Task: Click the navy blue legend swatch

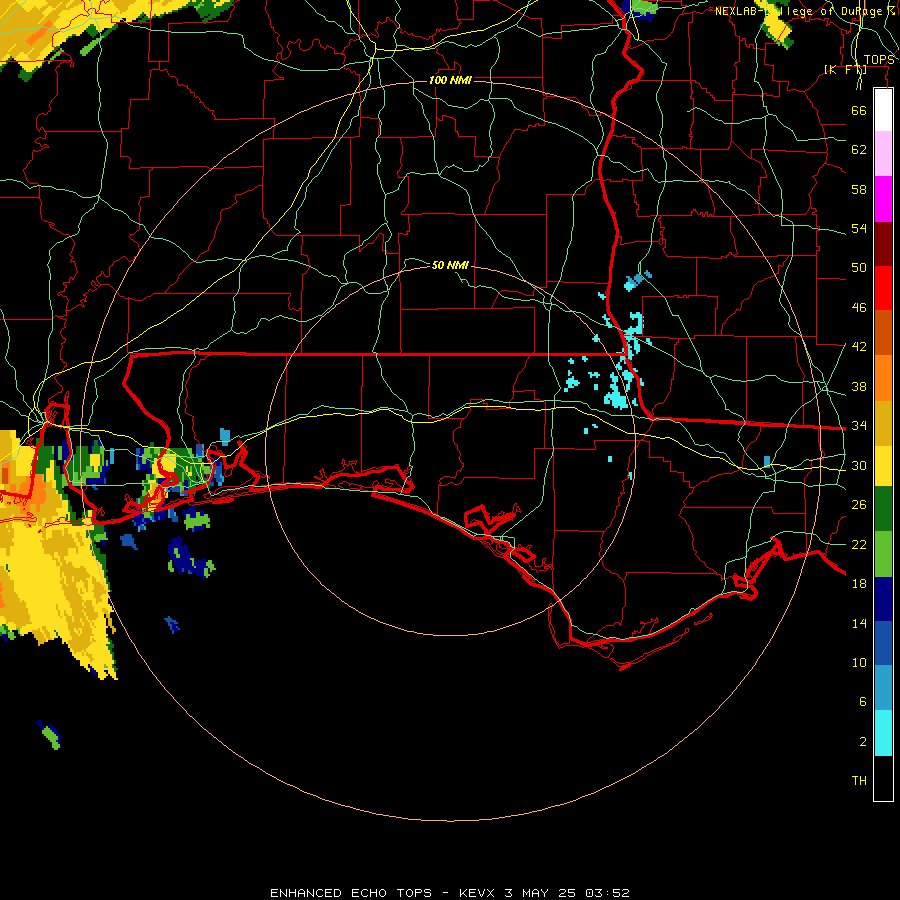Action: pos(883,599)
